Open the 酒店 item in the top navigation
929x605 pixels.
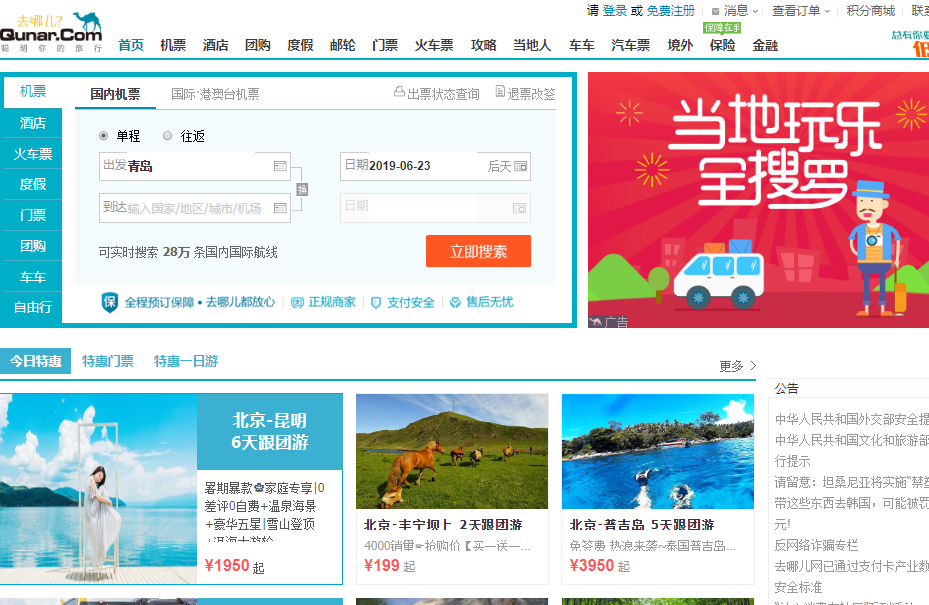pyautogui.click(x=216, y=45)
